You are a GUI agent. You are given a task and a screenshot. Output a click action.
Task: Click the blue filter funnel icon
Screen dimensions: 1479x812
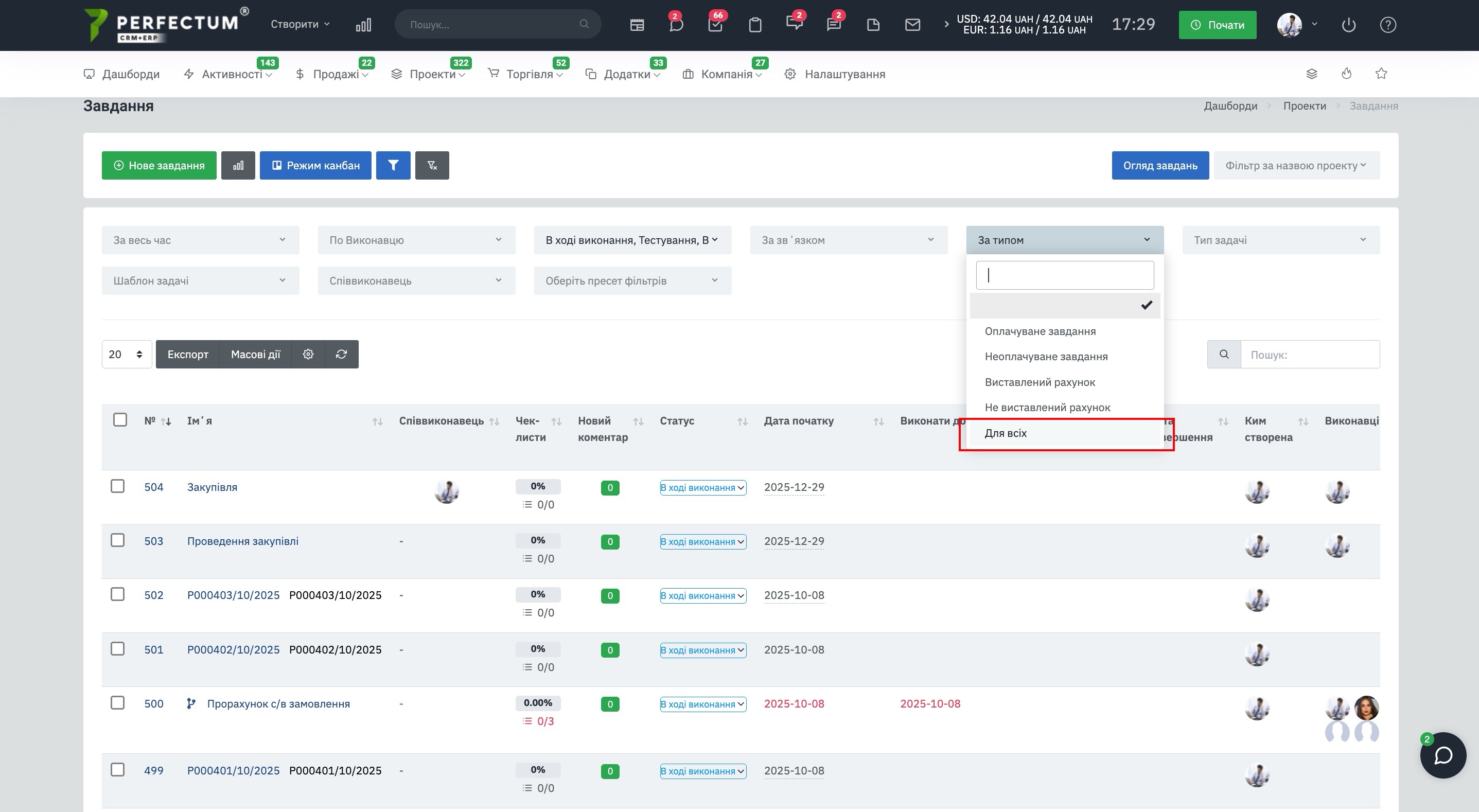tap(393, 165)
